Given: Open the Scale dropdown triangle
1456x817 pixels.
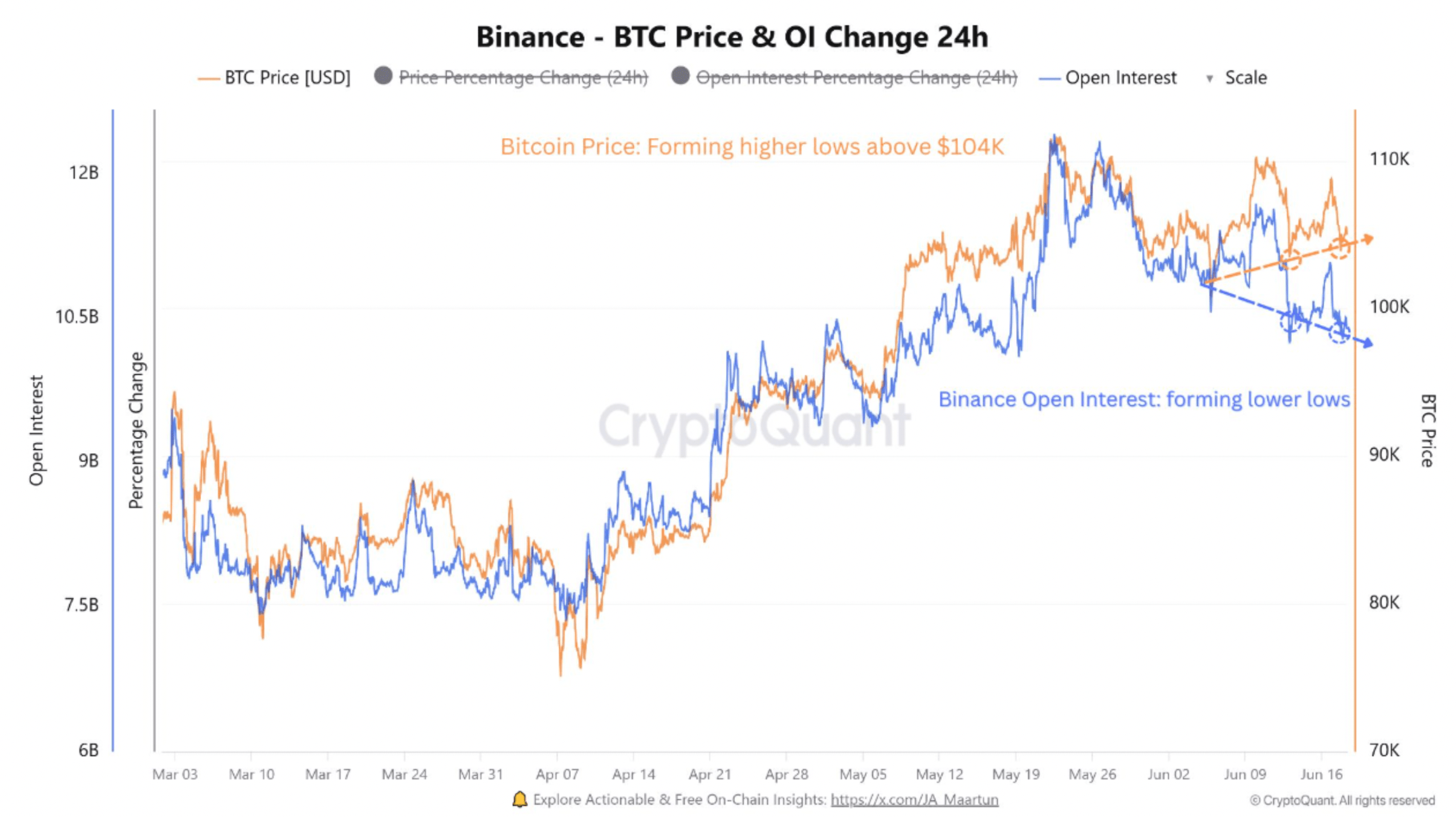Looking at the screenshot, I should [1210, 79].
